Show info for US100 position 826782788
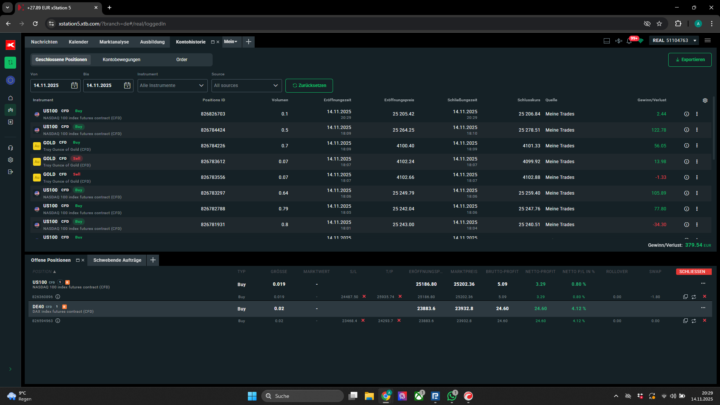 [x=686, y=209]
